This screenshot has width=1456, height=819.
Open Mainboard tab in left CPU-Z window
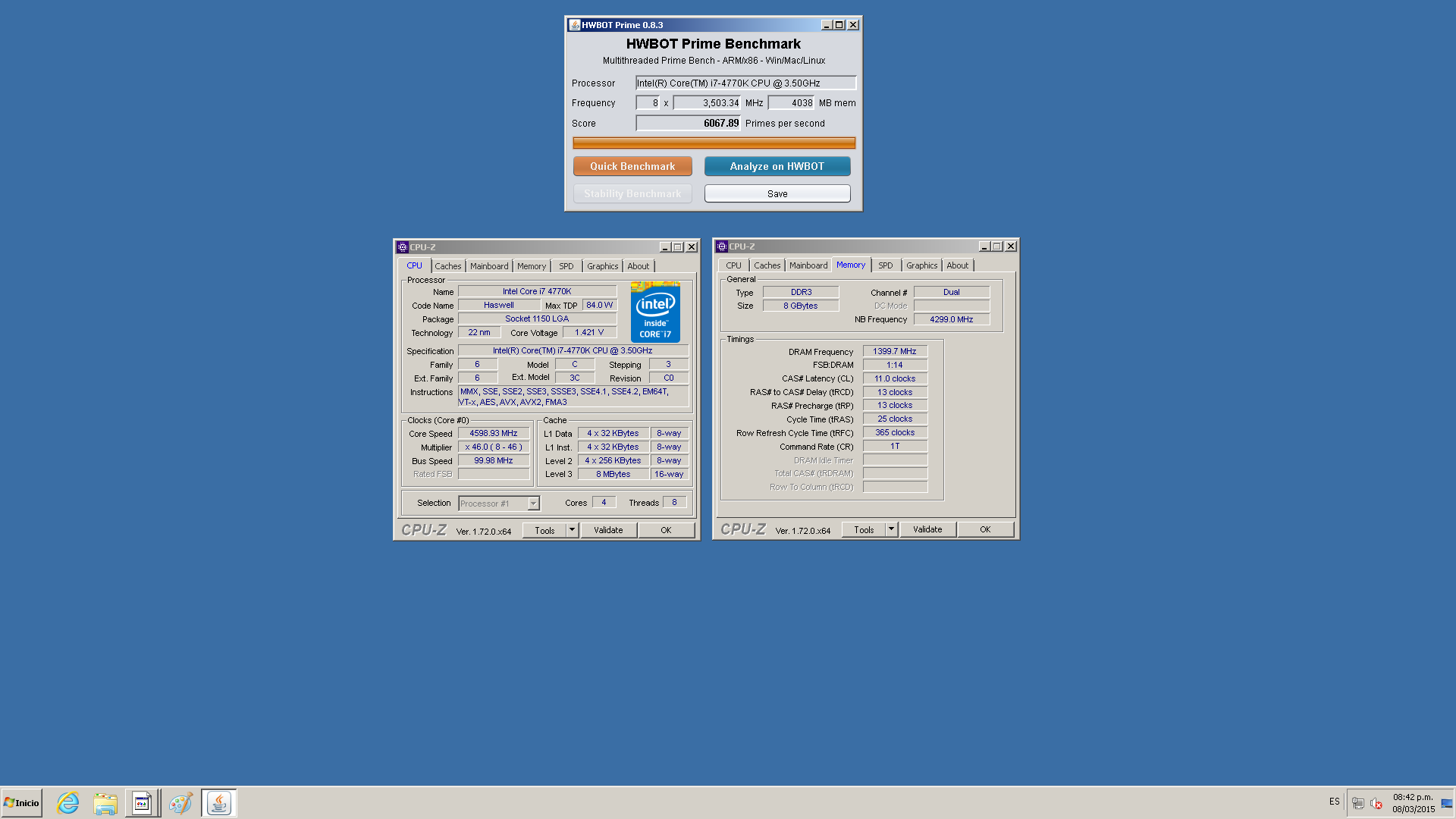tap(489, 266)
